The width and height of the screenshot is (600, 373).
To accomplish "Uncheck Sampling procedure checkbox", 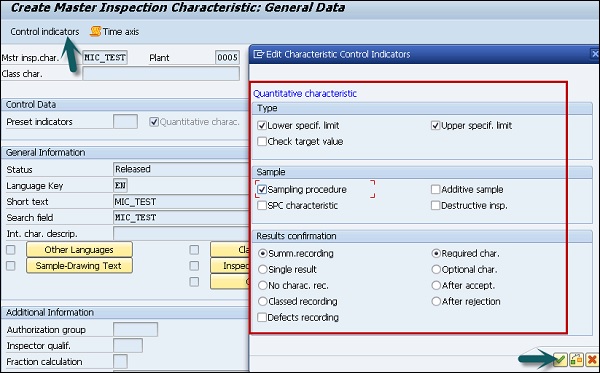I will click(x=262, y=189).
